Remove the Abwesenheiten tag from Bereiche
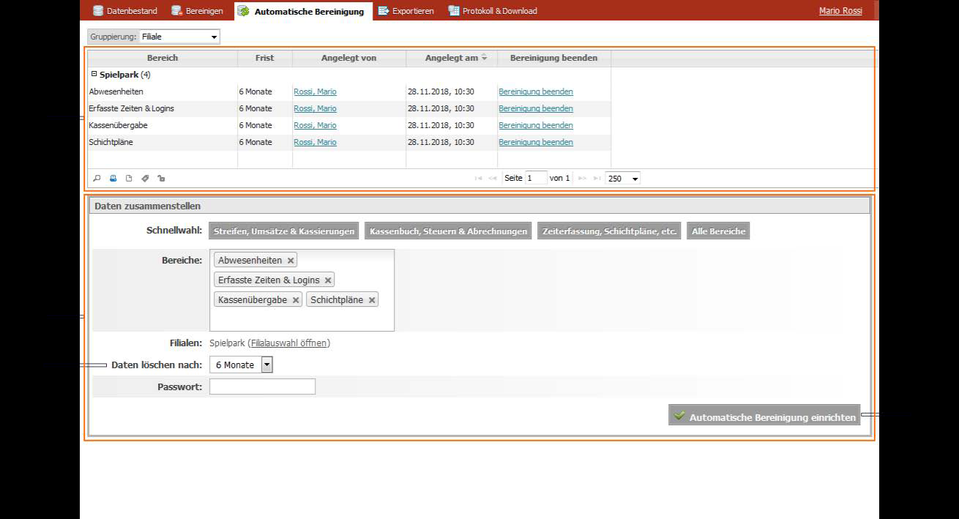The width and height of the screenshot is (959, 519). coord(291,260)
